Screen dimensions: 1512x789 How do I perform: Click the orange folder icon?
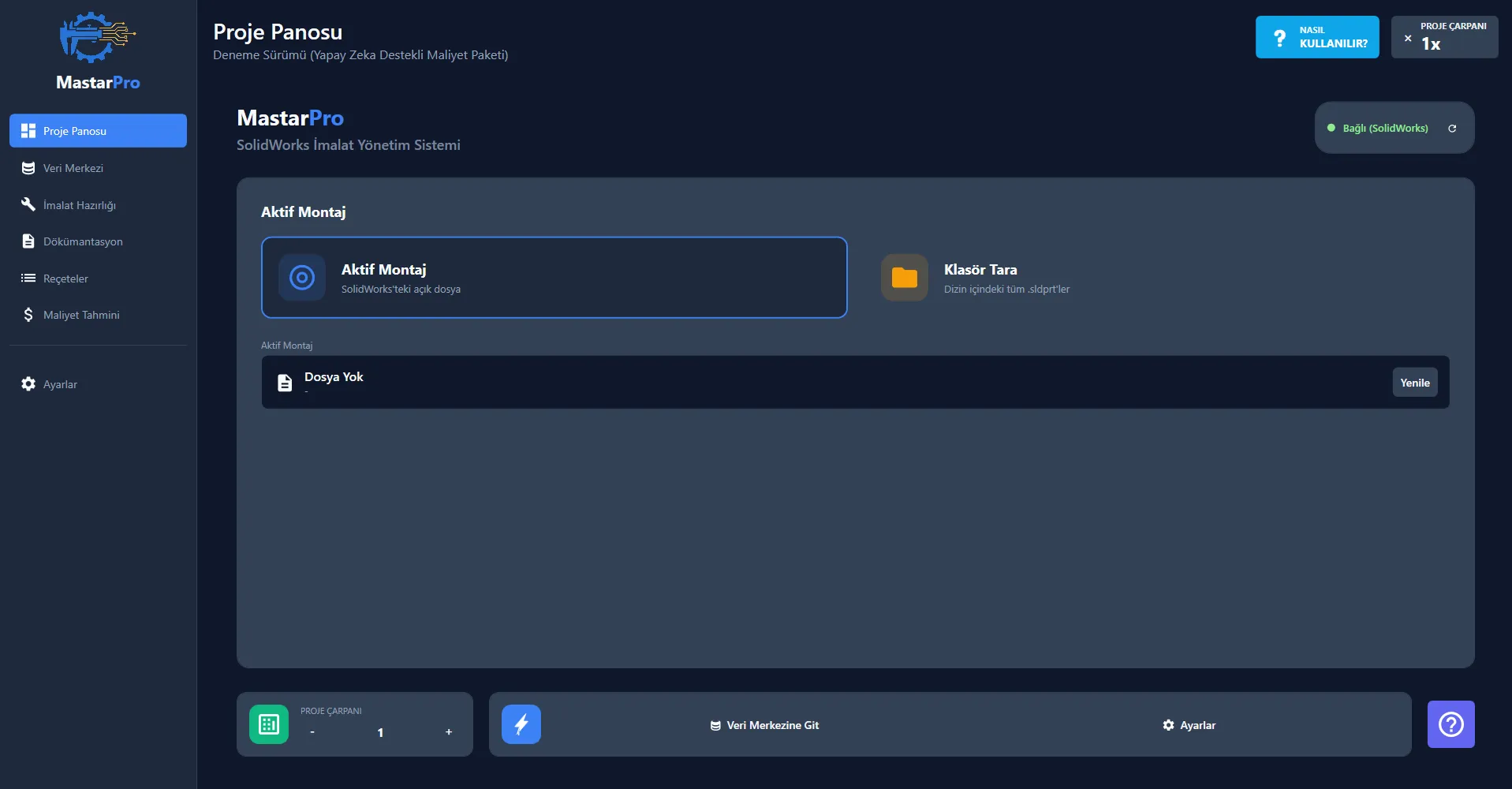(904, 278)
